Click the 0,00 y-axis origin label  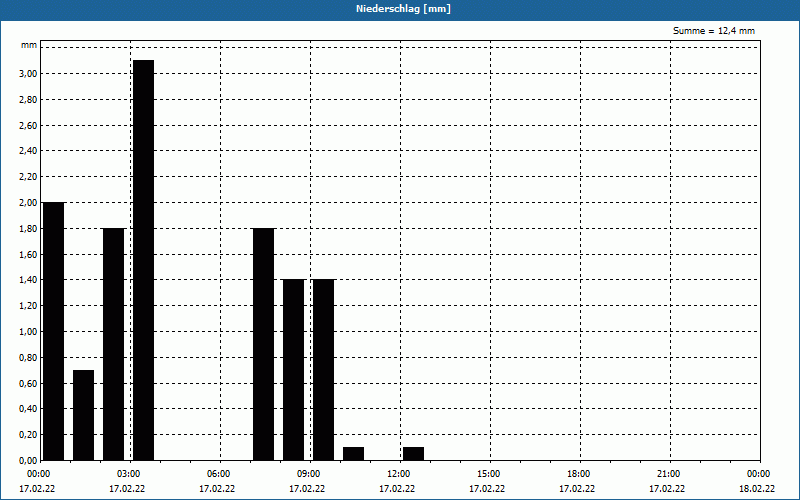[28, 461]
